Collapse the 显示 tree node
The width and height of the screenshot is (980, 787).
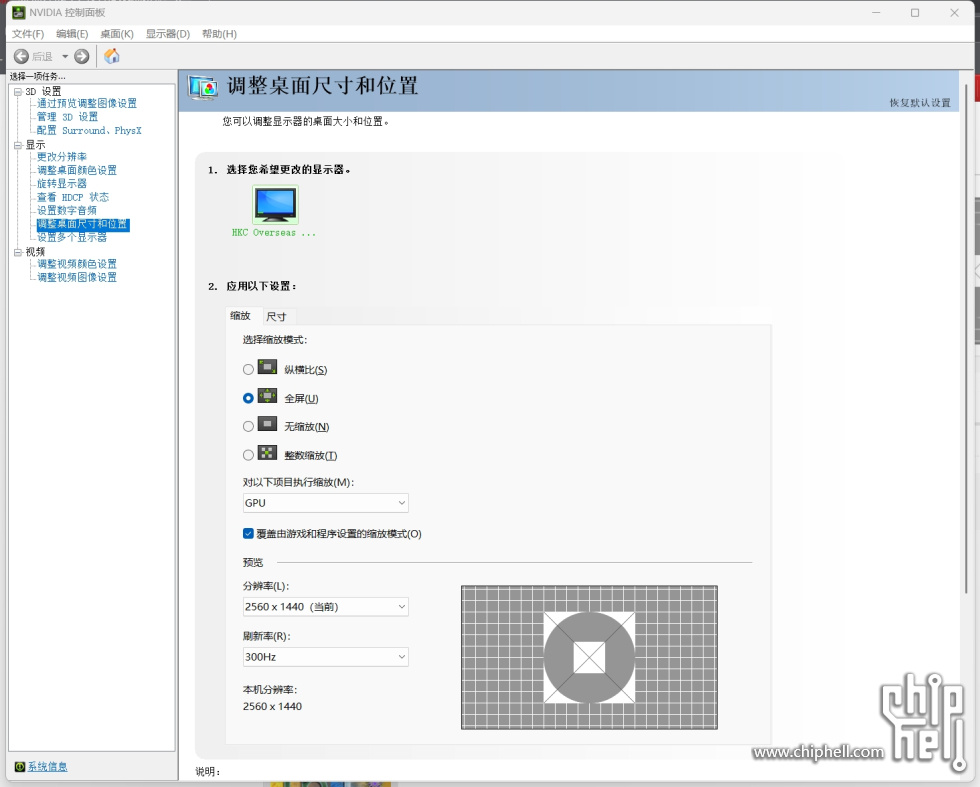(18, 145)
